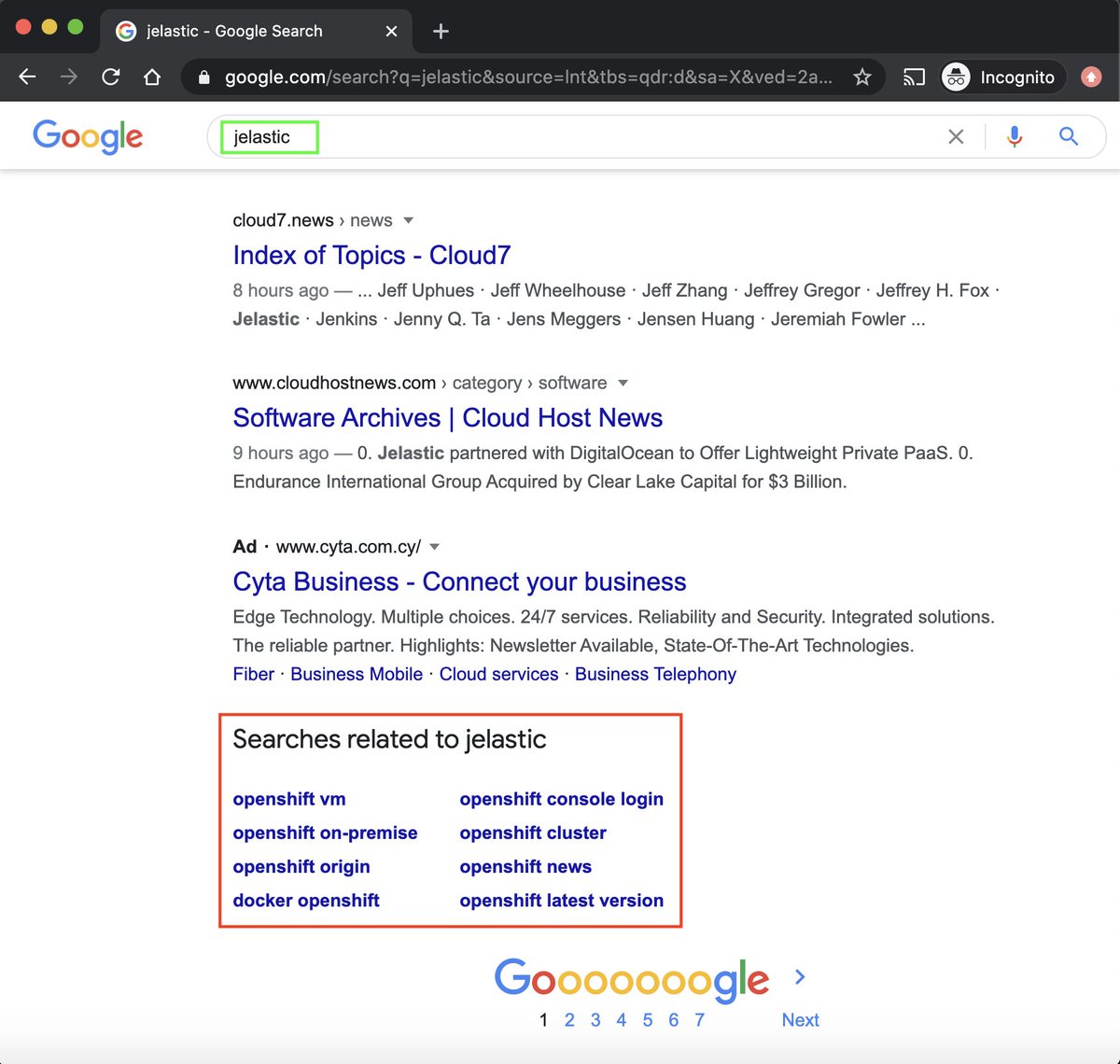The width and height of the screenshot is (1120, 1064).
Task: Open Cyta Business ad link
Action: click(x=459, y=581)
